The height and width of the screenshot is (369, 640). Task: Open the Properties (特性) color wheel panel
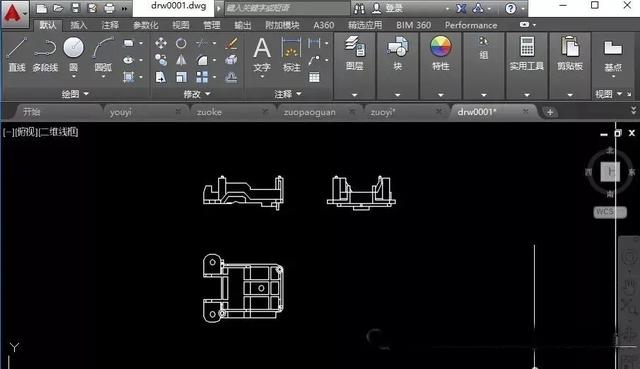coord(441,53)
